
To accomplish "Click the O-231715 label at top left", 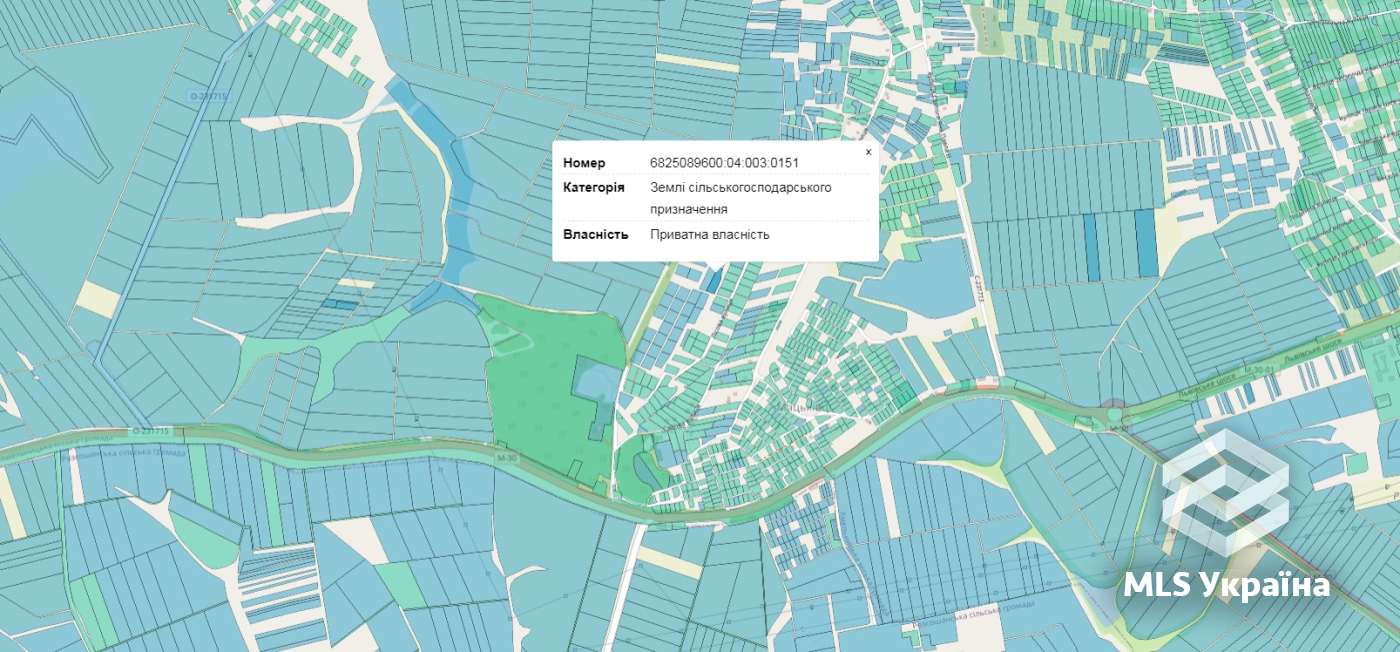I will coord(209,96).
